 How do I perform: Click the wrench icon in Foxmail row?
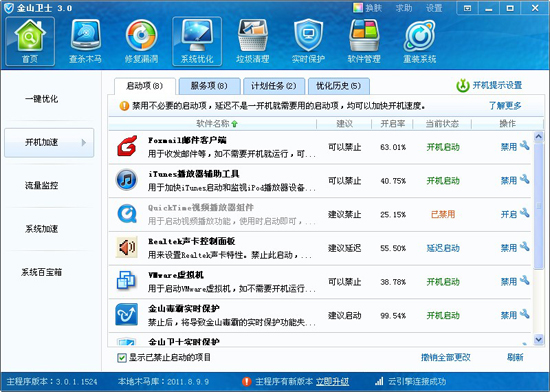click(x=524, y=145)
